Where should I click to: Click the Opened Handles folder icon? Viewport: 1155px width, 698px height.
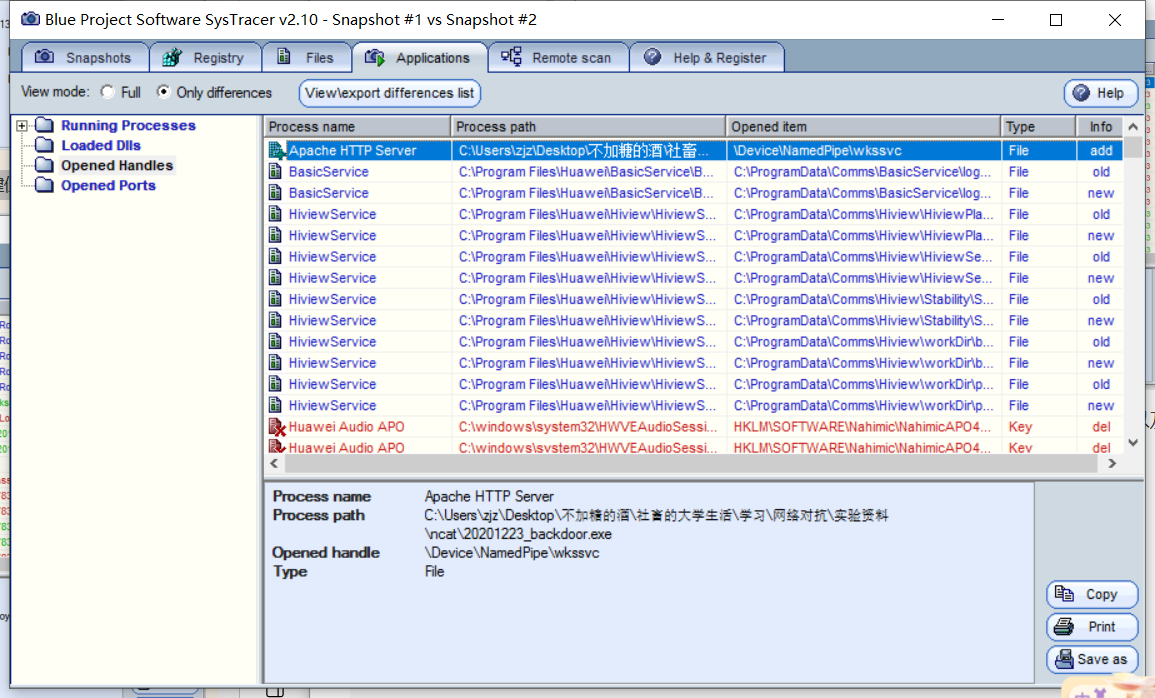point(45,164)
